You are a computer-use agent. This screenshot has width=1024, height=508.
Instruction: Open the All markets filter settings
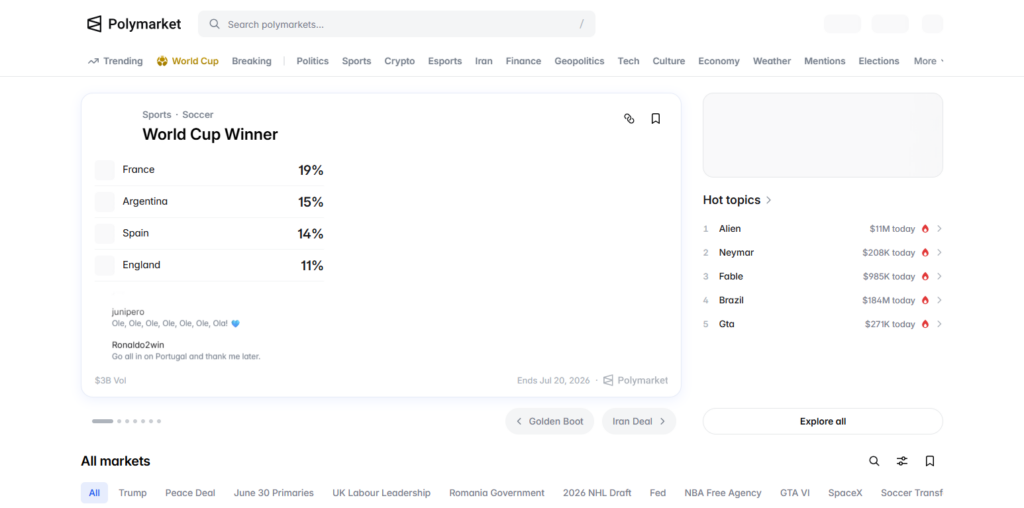902,461
